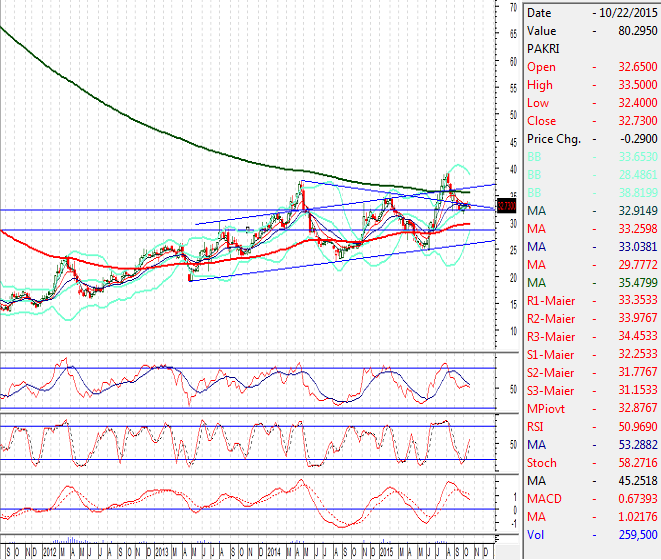Select the MACD value 0.67393

[638, 499]
